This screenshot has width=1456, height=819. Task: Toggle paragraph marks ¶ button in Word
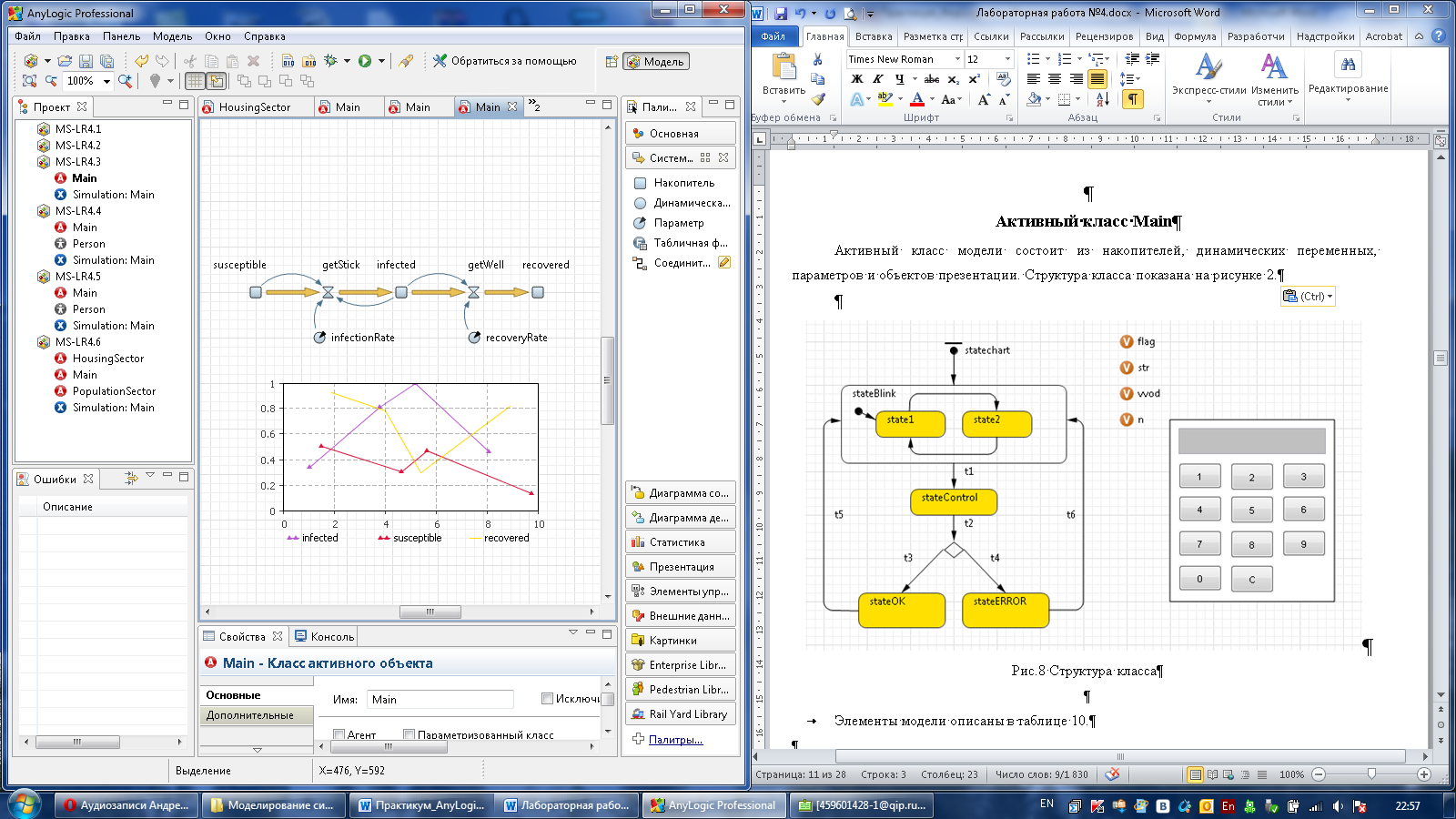click(1132, 99)
